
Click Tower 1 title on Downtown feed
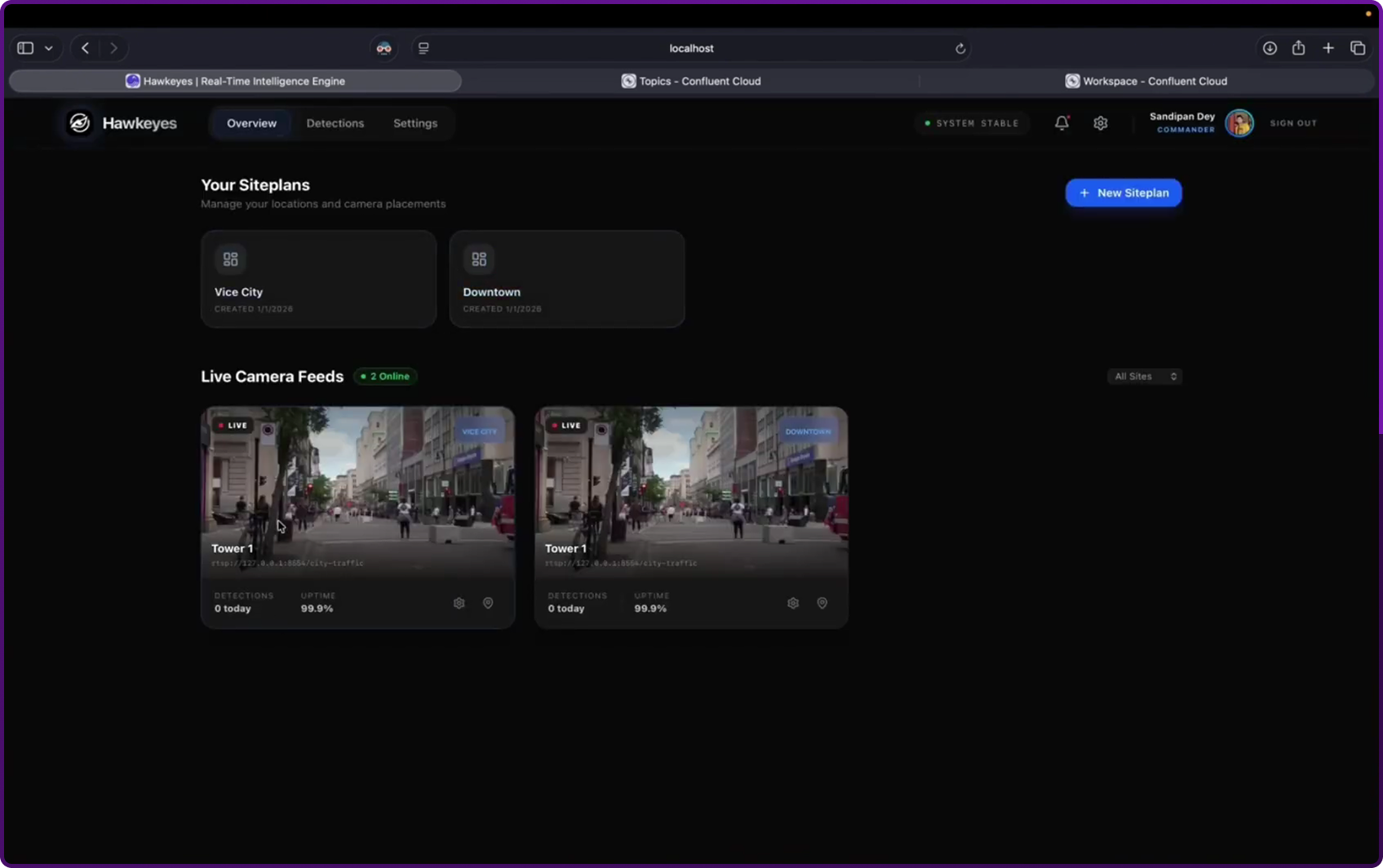click(565, 548)
